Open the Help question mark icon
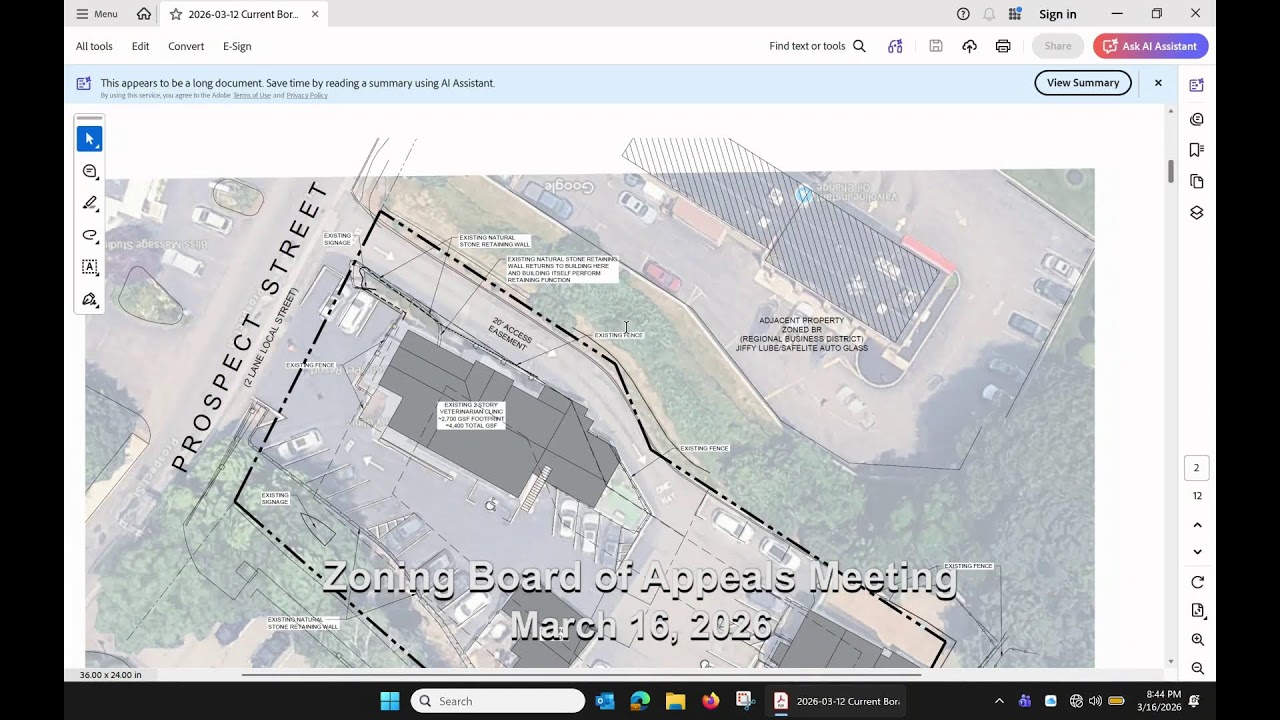The image size is (1280, 720). pos(963,14)
